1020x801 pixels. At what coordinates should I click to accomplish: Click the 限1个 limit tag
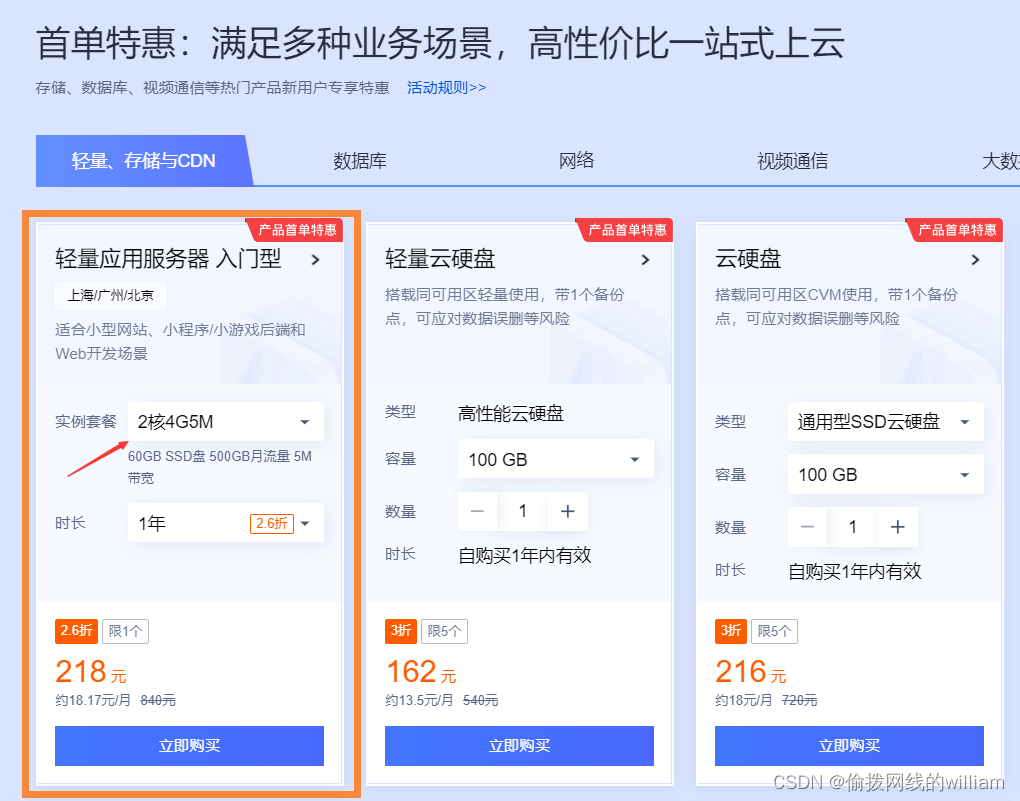click(125, 631)
